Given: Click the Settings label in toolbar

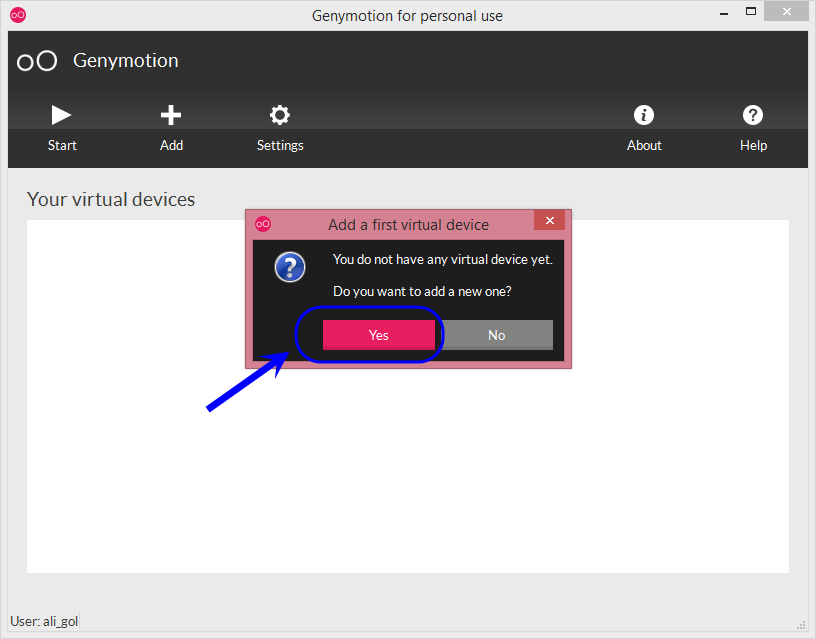Looking at the screenshot, I should point(280,145).
